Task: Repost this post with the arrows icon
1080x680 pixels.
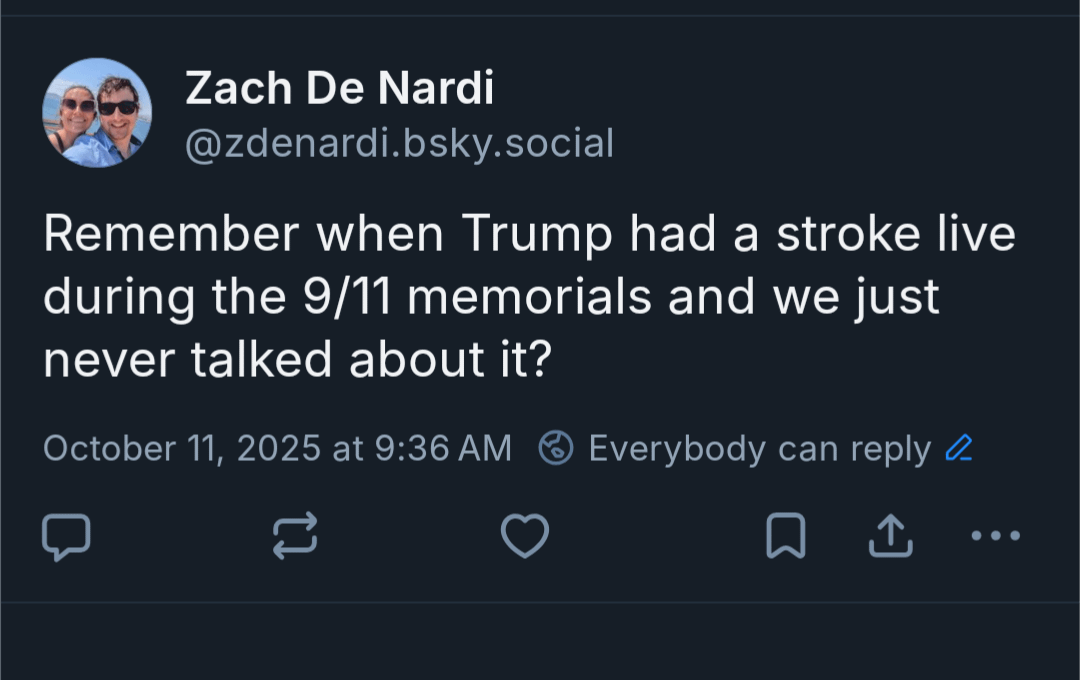Action: [295, 535]
